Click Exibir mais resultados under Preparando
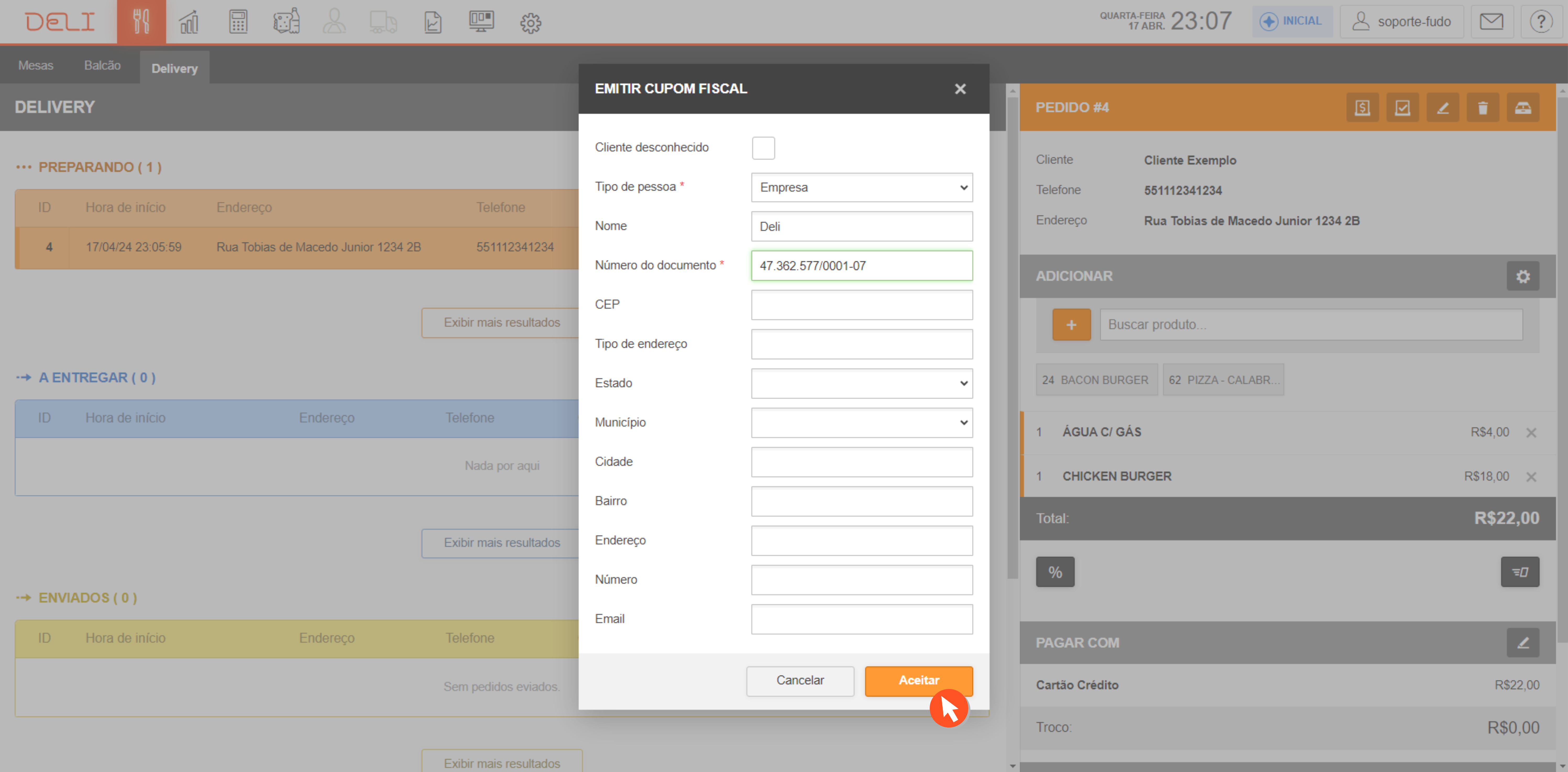 [502, 323]
